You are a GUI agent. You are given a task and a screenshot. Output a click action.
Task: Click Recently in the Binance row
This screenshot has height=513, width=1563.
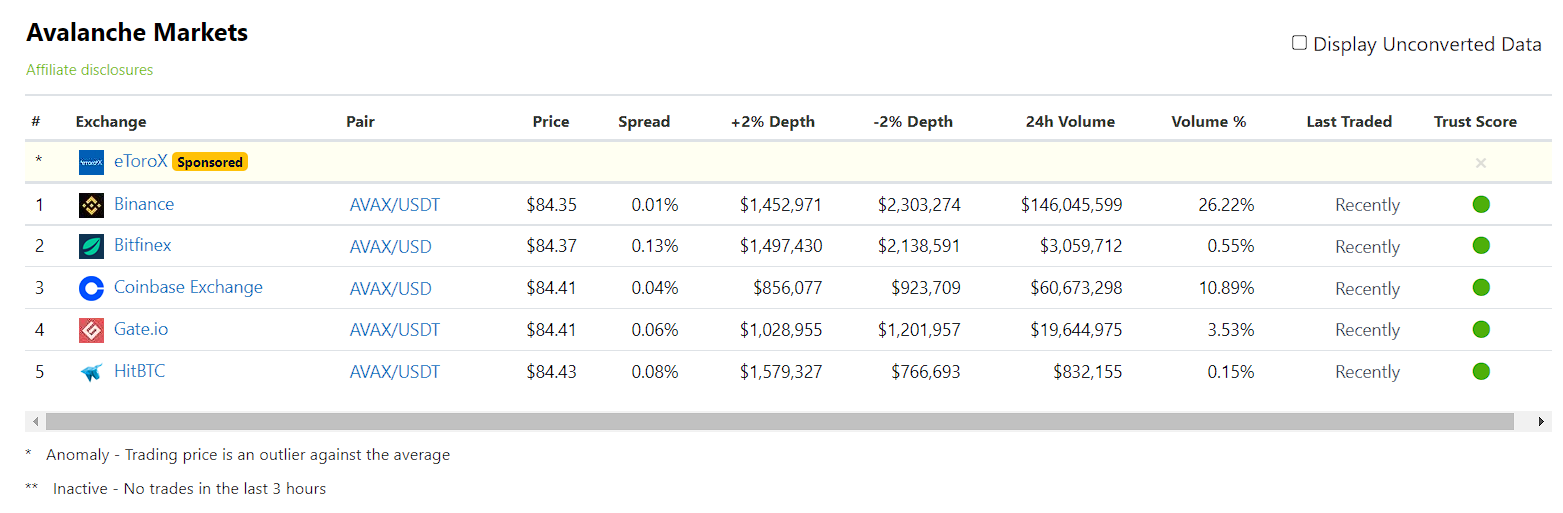click(1368, 205)
